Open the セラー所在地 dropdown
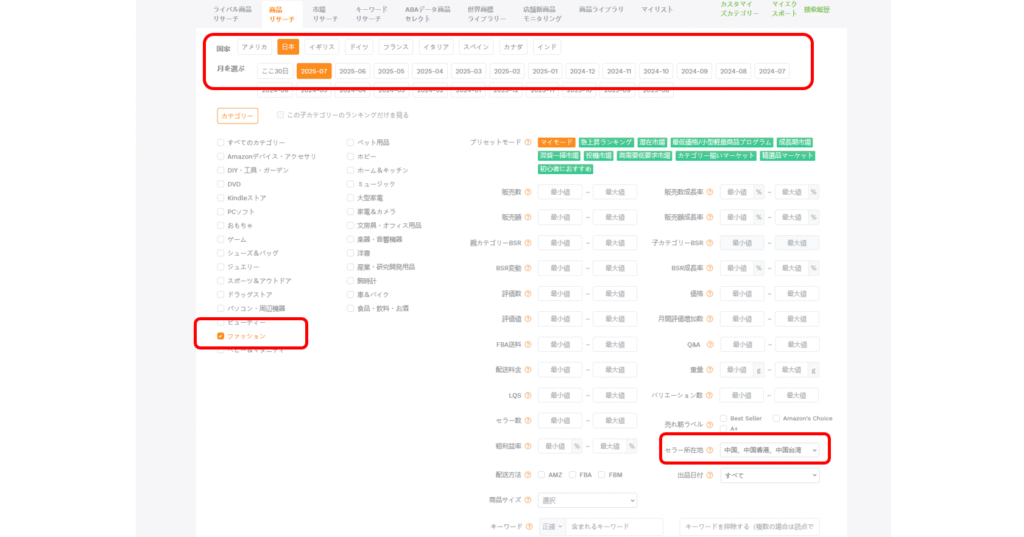The width and height of the screenshot is (1024, 537). click(769, 451)
